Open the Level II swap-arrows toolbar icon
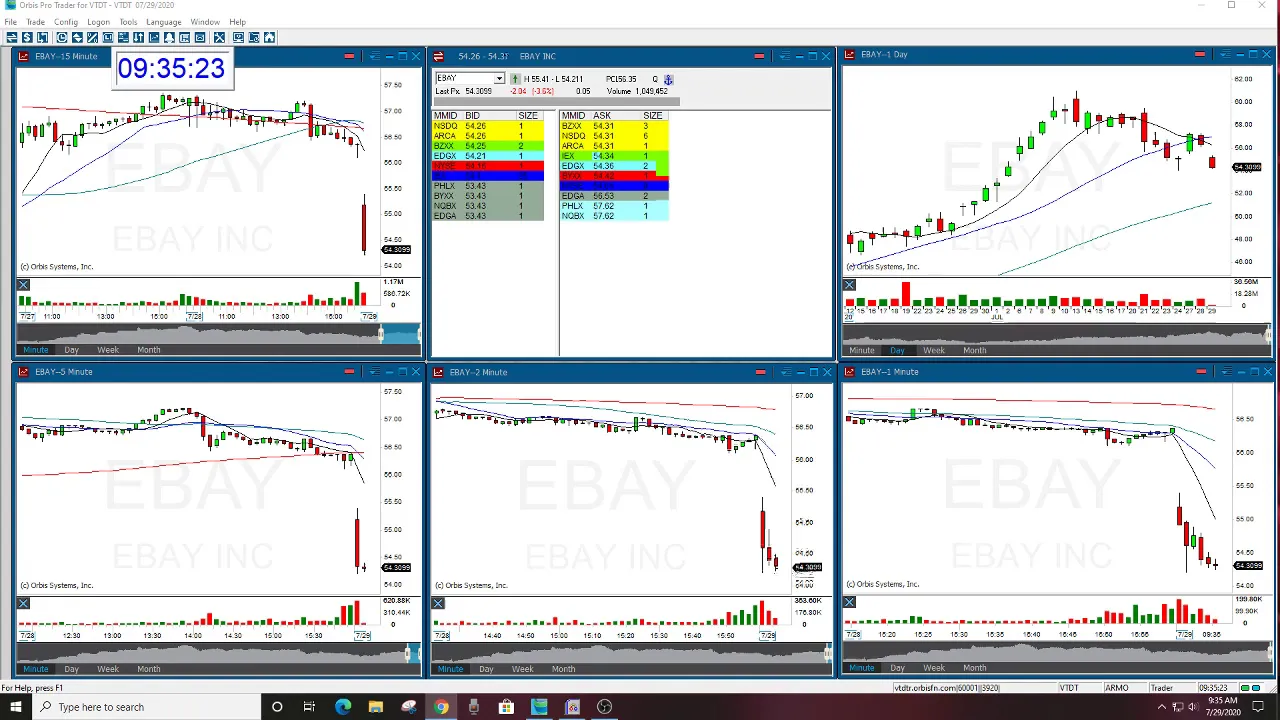Viewport: 1280px width, 720px height. click(x=12, y=37)
